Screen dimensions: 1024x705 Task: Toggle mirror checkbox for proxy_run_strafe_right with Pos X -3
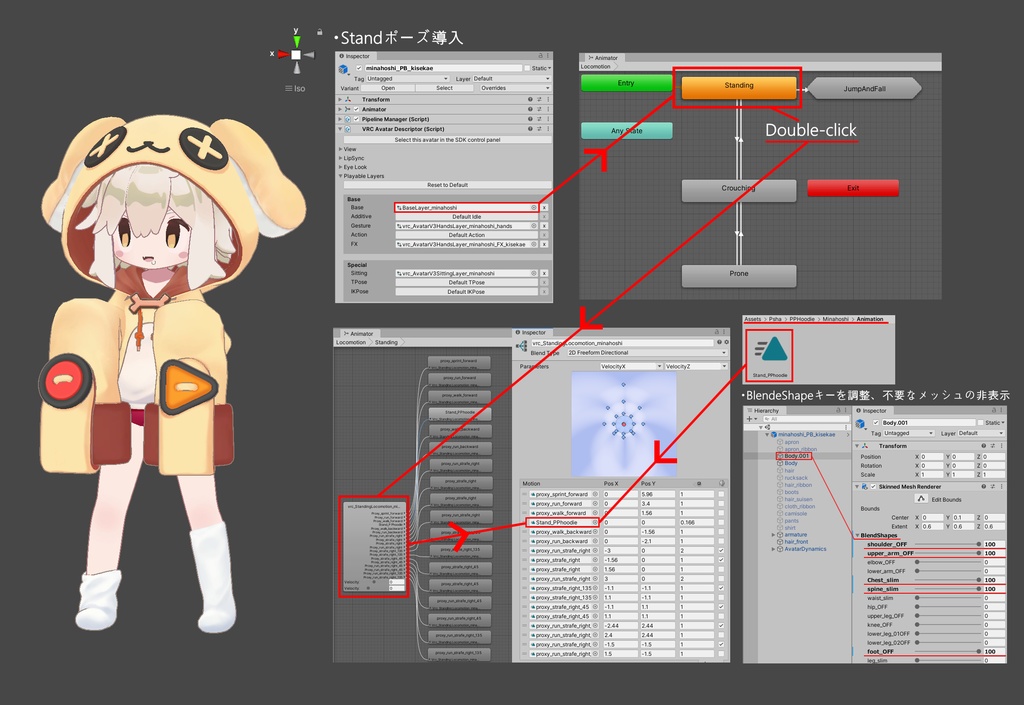click(x=721, y=551)
